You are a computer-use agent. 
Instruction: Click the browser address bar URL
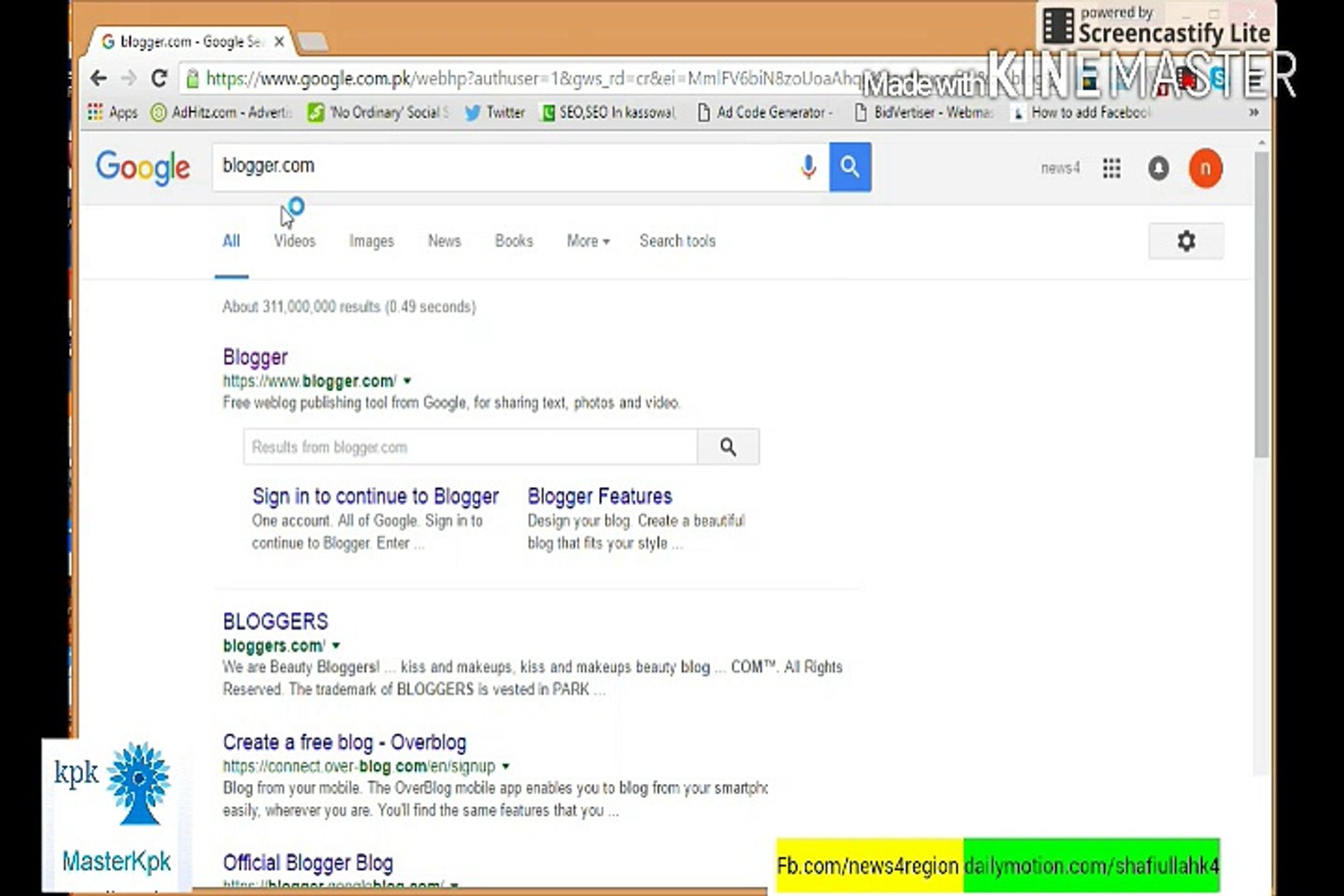click(531, 79)
